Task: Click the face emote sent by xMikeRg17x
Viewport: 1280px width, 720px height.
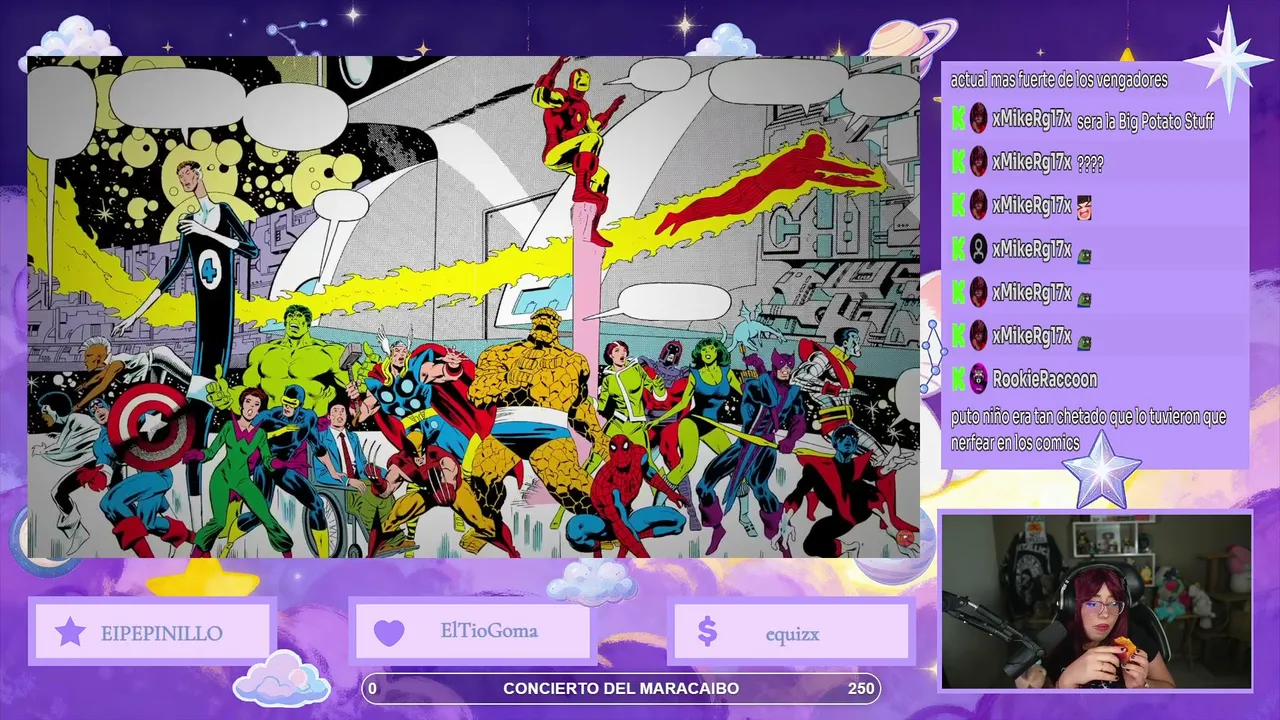Action: coord(1084,207)
